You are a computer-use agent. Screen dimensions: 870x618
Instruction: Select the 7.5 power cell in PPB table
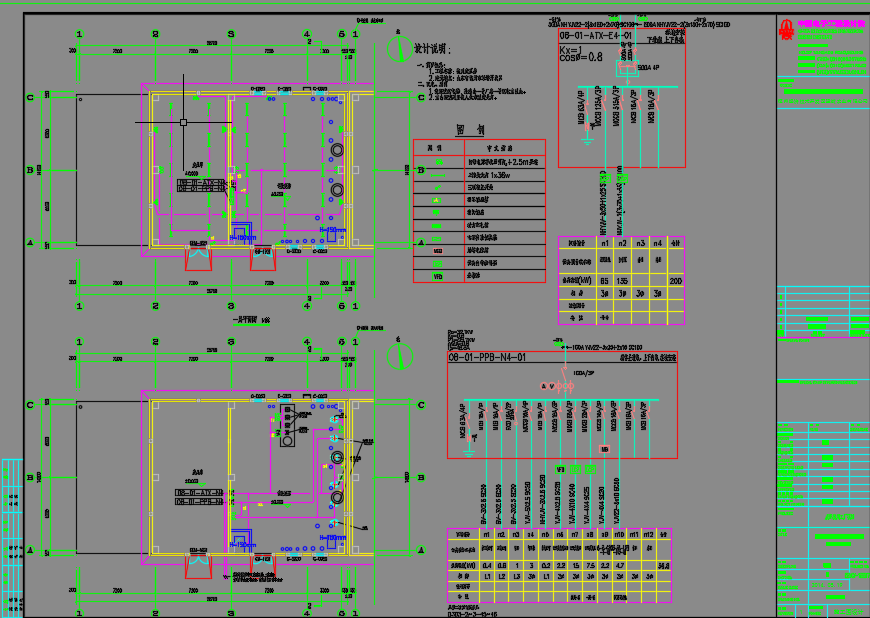[589, 565]
